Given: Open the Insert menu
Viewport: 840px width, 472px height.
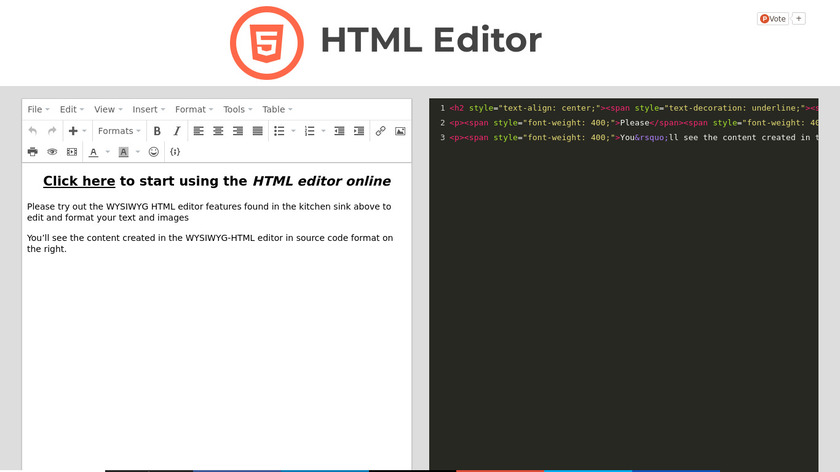Looking at the screenshot, I should pos(148,109).
